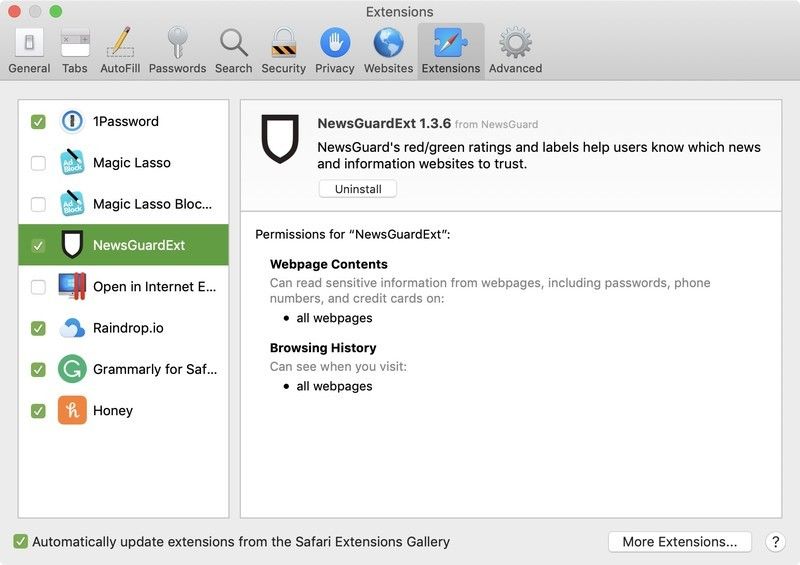
Task: Open the Passwords key icon pane
Action: coord(177,50)
